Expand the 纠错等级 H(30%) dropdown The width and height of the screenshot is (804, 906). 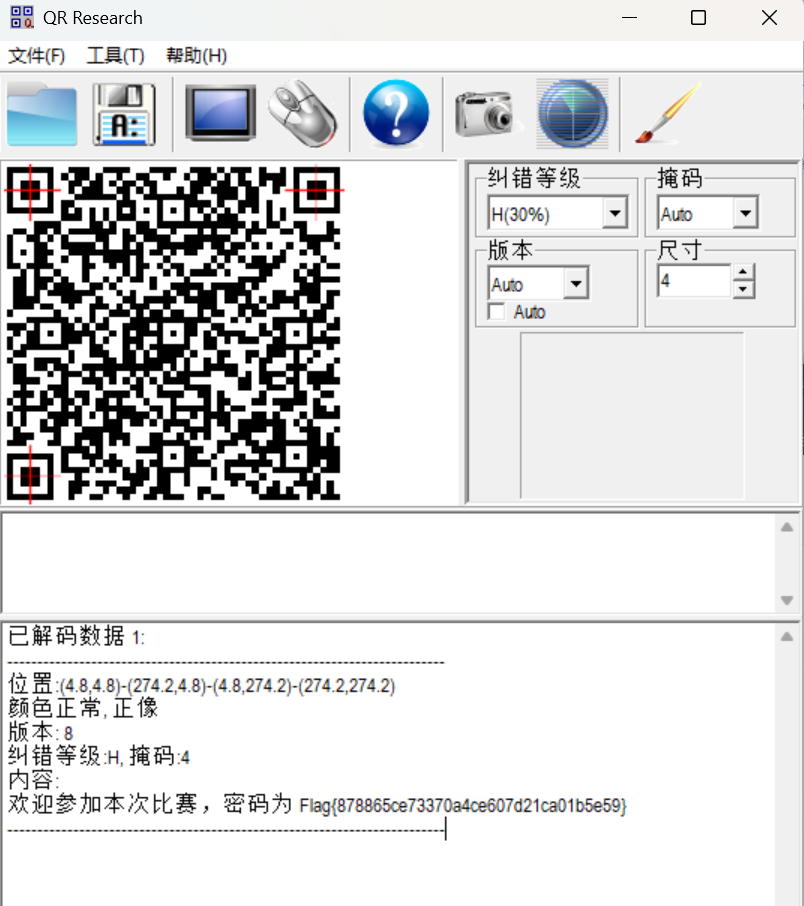tap(615, 214)
